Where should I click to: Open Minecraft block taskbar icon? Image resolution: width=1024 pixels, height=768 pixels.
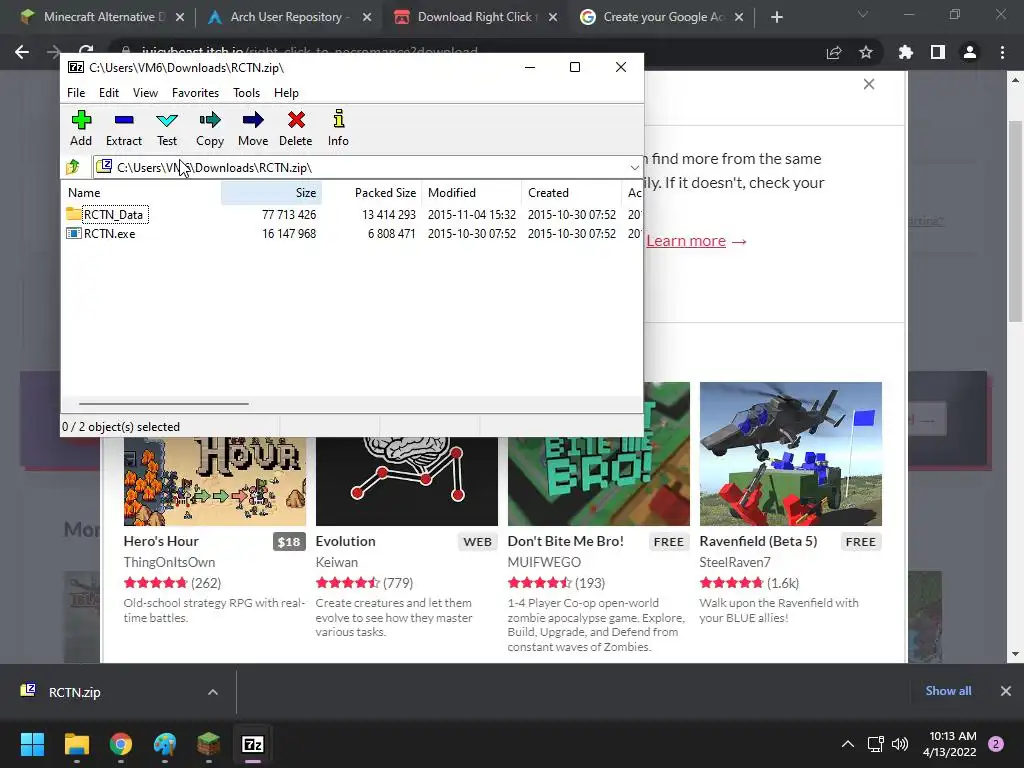click(208, 744)
